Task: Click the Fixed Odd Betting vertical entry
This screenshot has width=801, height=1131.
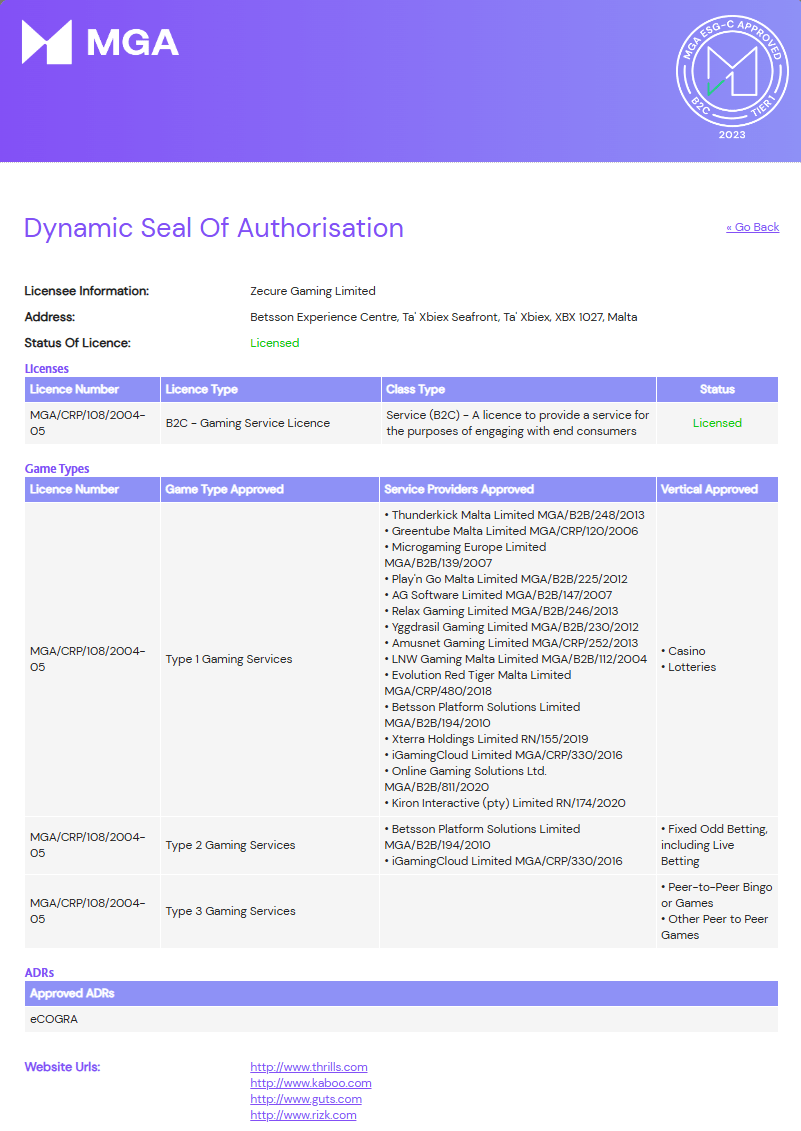Action: pos(714,845)
